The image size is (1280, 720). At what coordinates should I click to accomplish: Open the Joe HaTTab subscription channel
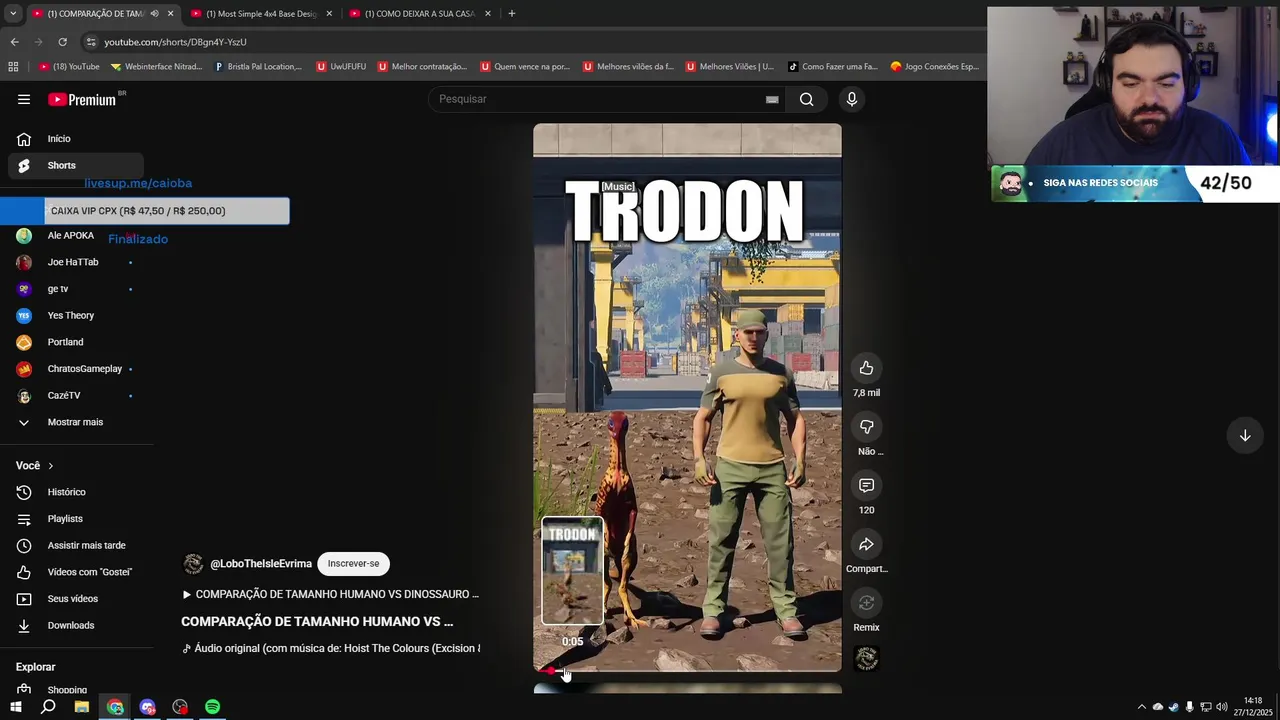point(72,262)
